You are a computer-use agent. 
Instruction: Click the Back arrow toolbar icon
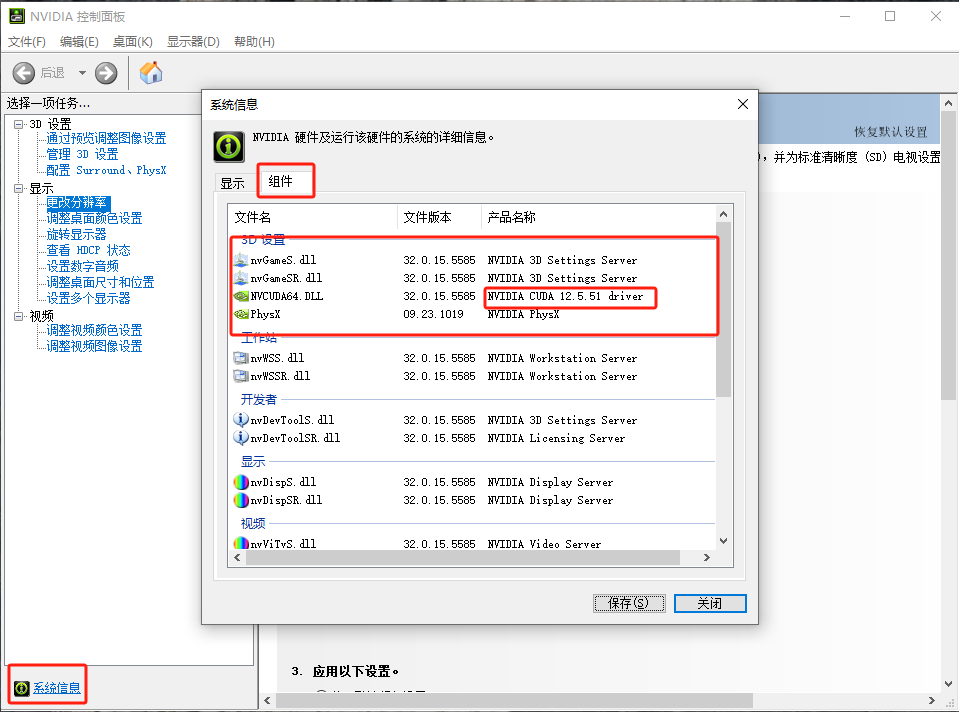tap(24, 73)
